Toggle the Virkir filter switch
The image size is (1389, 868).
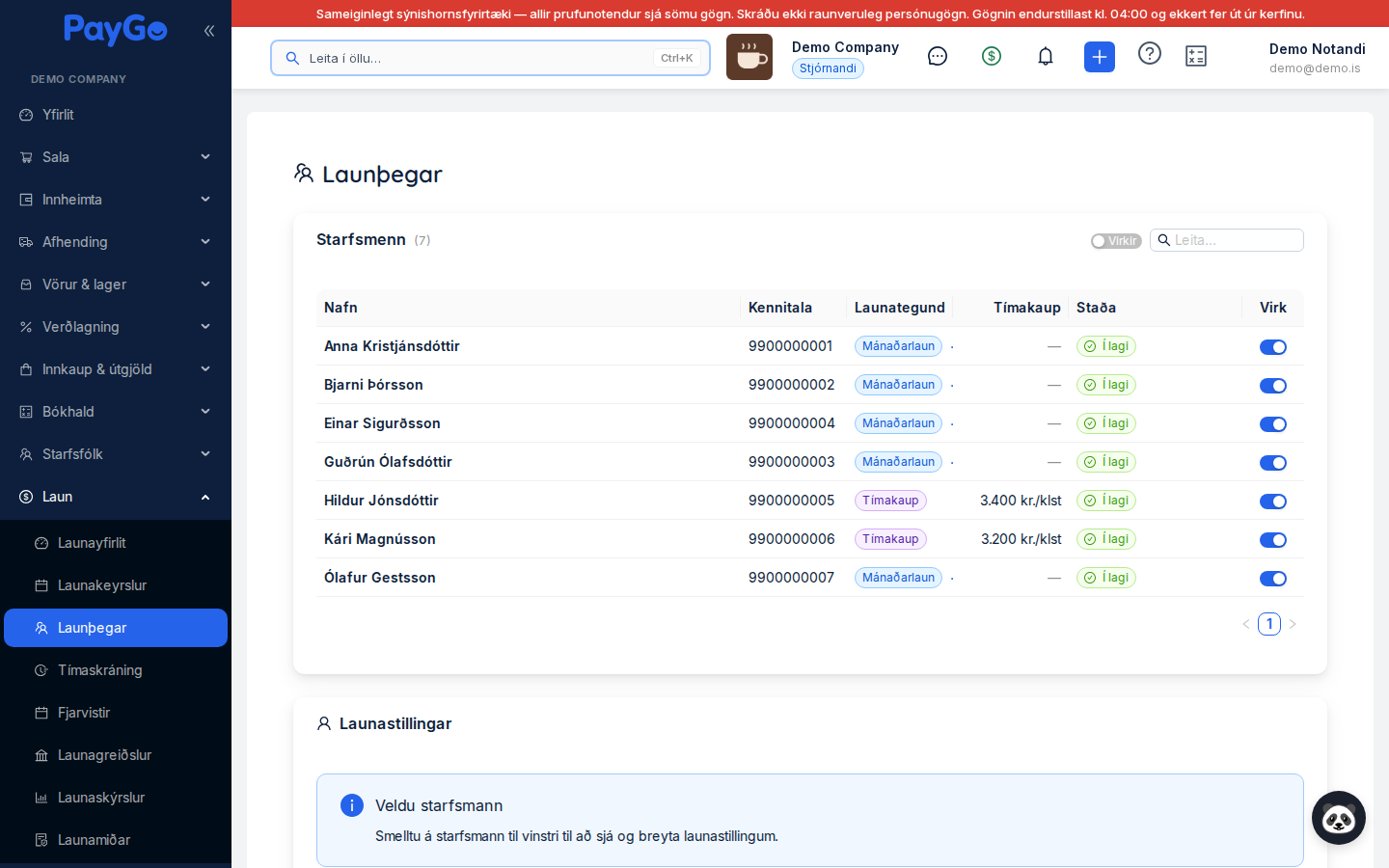[x=1116, y=241]
